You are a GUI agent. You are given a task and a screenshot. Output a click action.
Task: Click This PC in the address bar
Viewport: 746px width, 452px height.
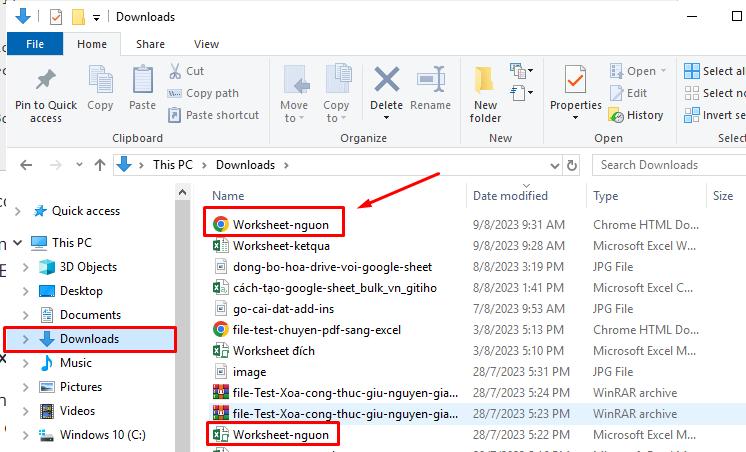[172, 165]
